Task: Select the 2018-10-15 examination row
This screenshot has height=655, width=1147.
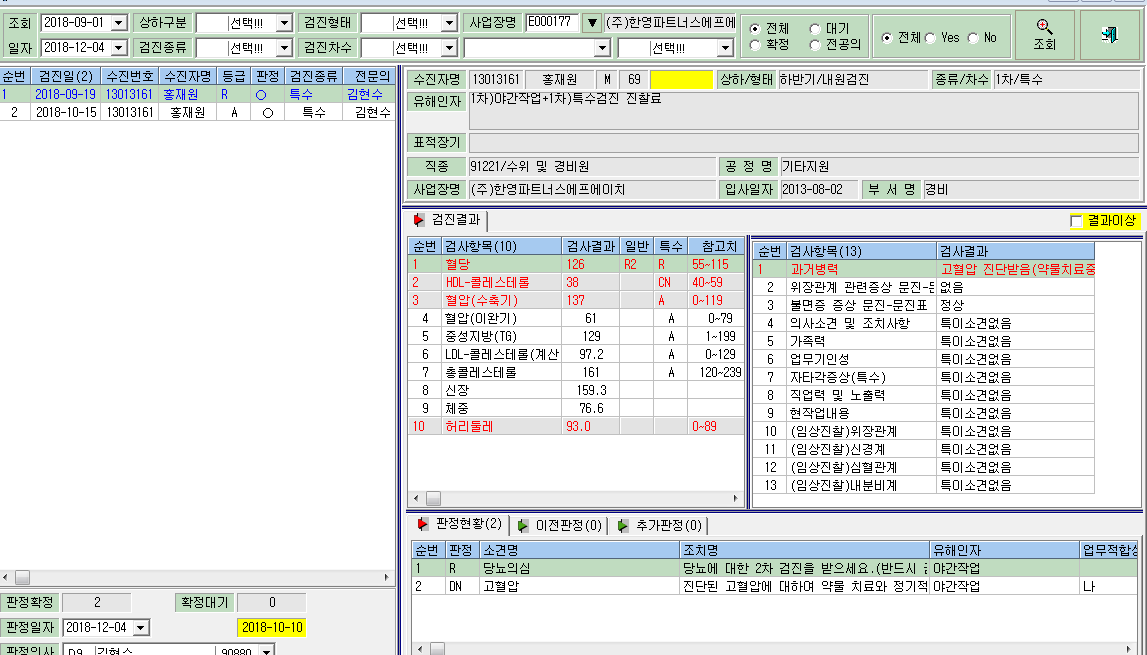Action: [x=198, y=112]
